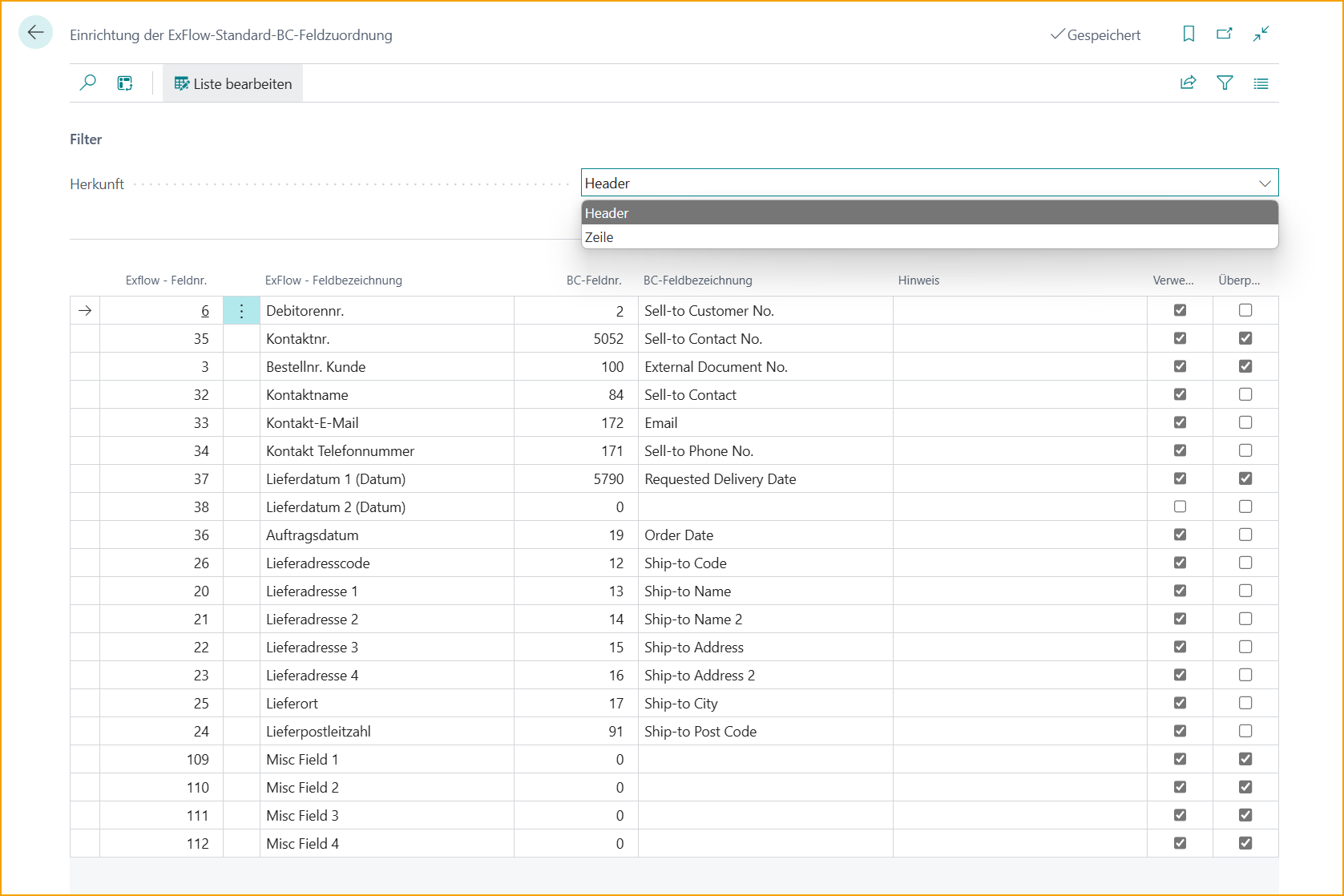
Task: Uncheck Verwenden checkbox for Debitorennr. row
Action: tap(1180, 310)
